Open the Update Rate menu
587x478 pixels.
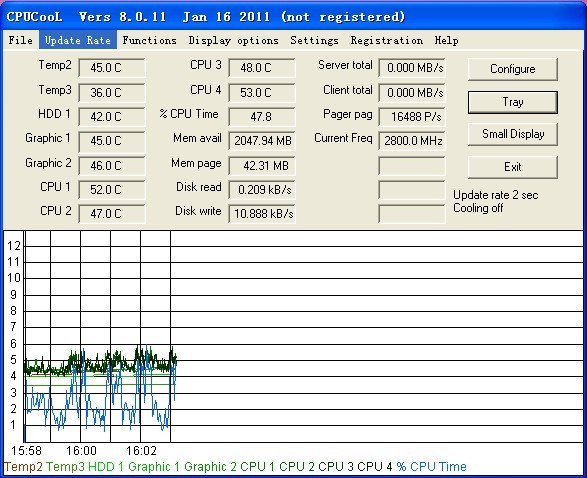tap(78, 40)
